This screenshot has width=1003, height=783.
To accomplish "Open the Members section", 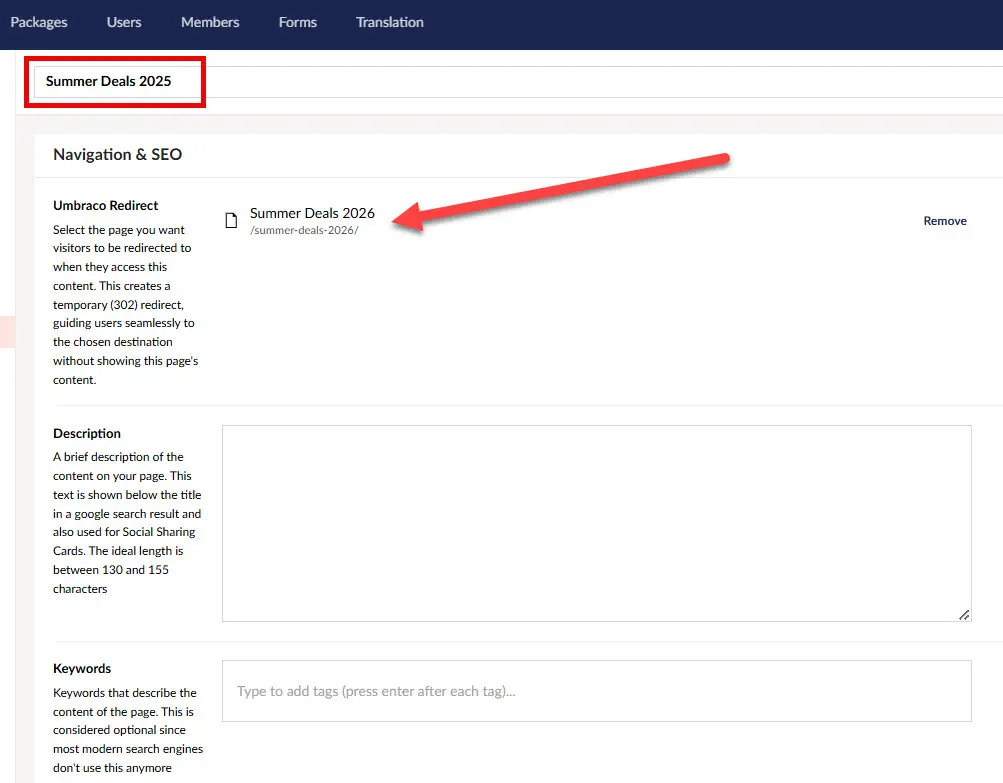I will pos(209,20).
